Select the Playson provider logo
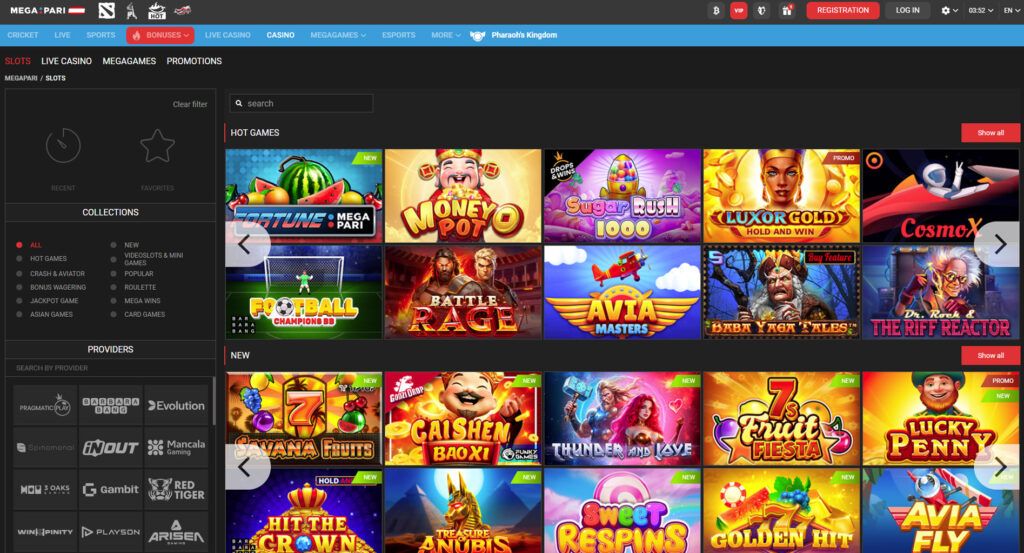 (110, 531)
